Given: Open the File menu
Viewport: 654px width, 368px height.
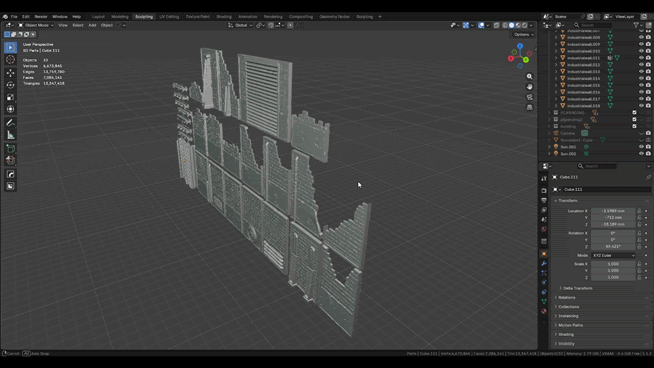Looking at the screenshot, I should point(14,17).
